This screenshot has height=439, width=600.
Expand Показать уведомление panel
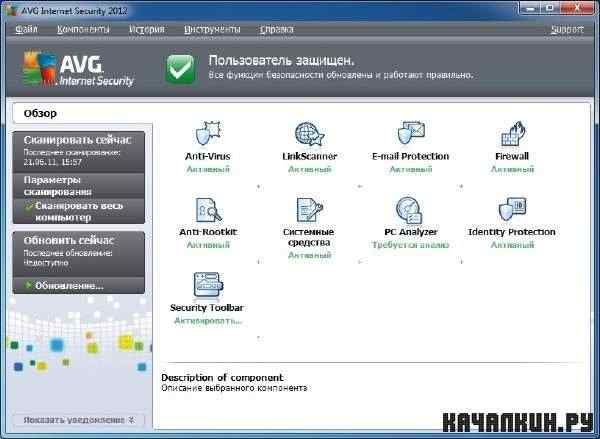(79, 420)
